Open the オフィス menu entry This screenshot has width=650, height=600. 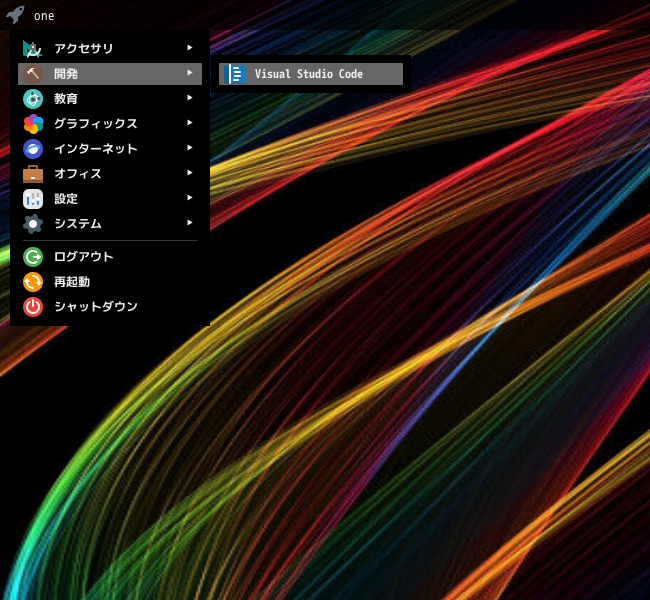(x=110, y=174)
